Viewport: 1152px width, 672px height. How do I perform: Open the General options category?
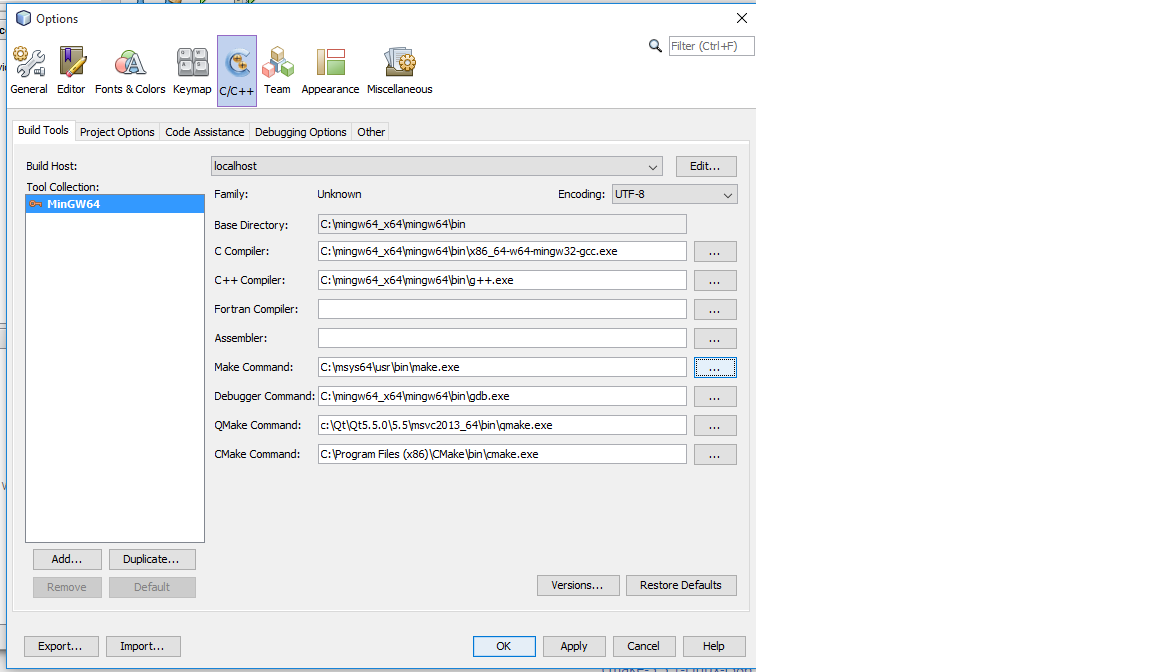pos(29,70)
